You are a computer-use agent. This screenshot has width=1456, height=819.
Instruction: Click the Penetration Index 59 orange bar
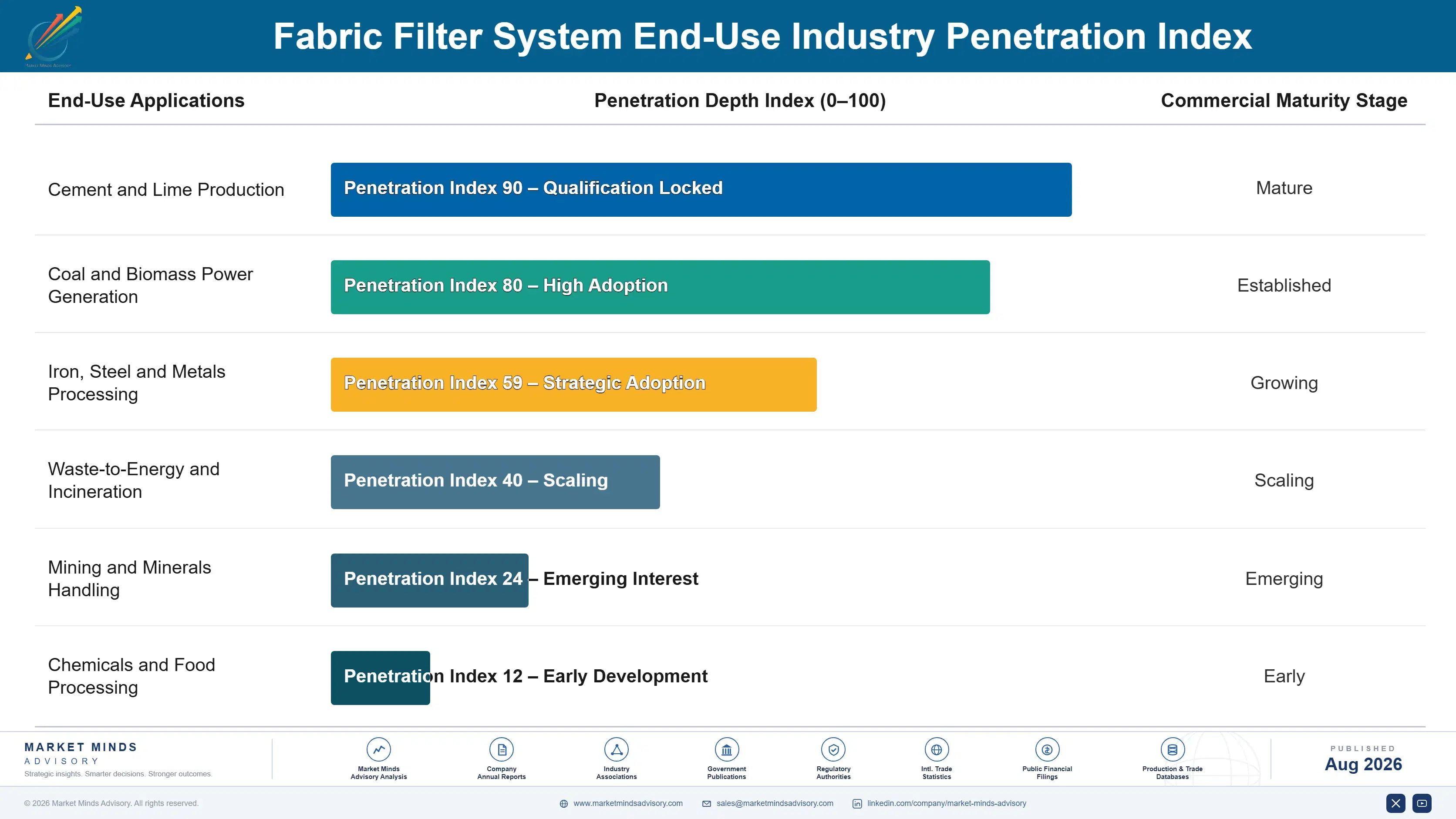tap(574, 385)
